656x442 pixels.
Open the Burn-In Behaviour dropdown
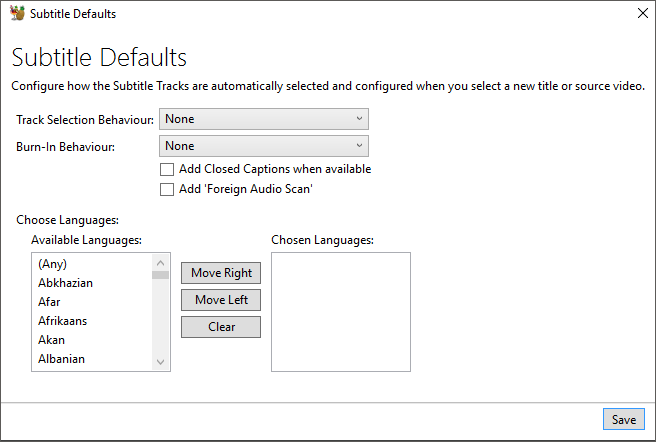pos(264,146)
